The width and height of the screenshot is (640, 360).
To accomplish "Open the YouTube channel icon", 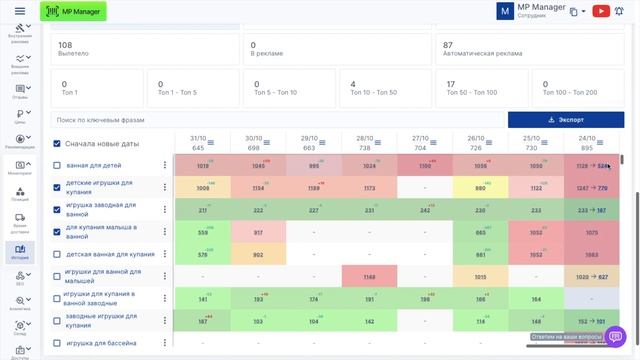I will point(601,11).
